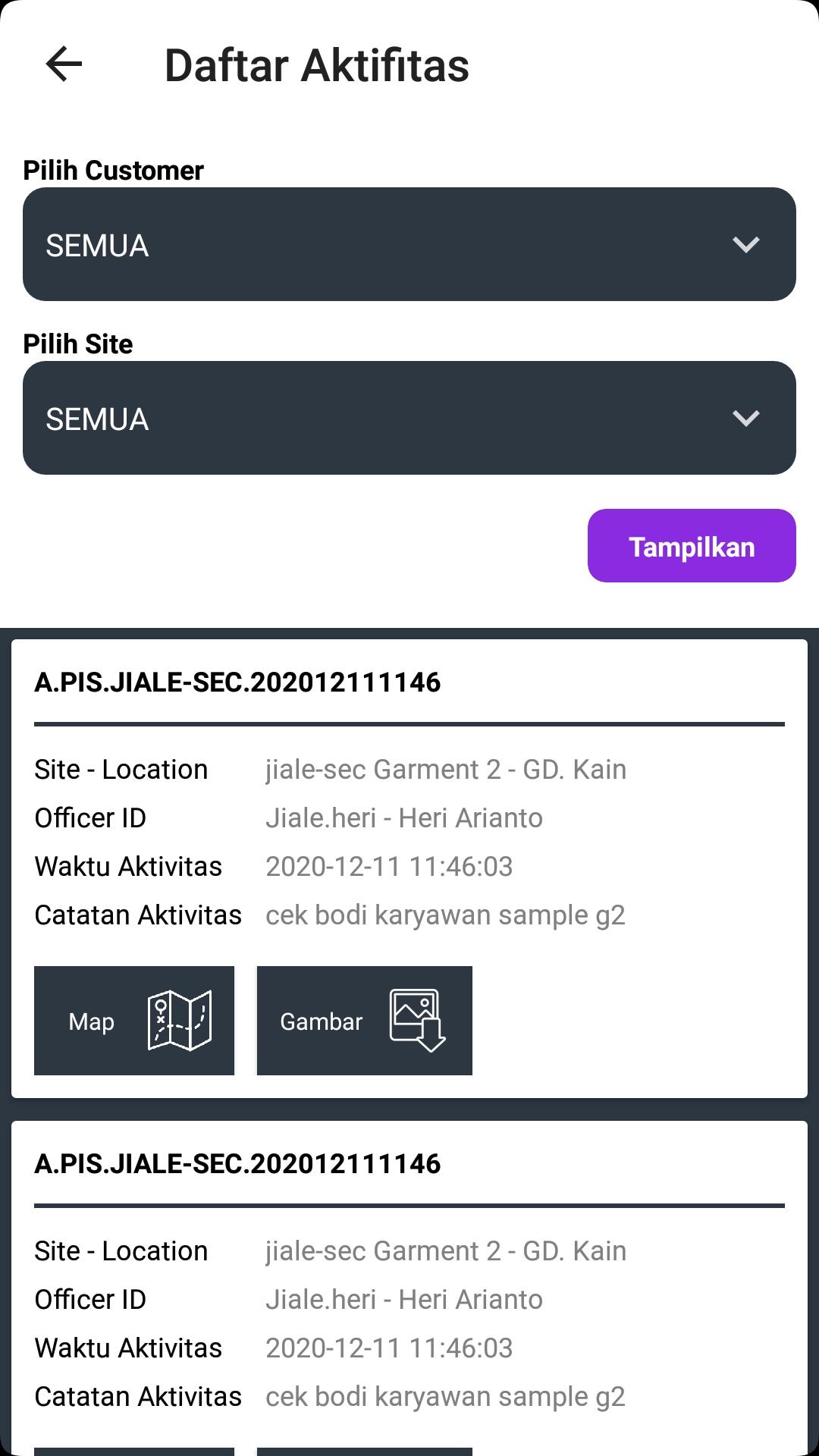Open the Pilih Customer dropdown
The width and height of the screenshot is (819, 1456).
coord(409,244)
